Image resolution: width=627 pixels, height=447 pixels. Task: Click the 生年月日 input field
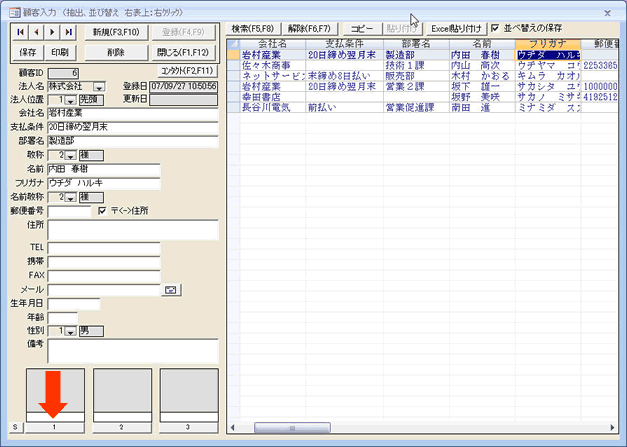click(74, 304)
